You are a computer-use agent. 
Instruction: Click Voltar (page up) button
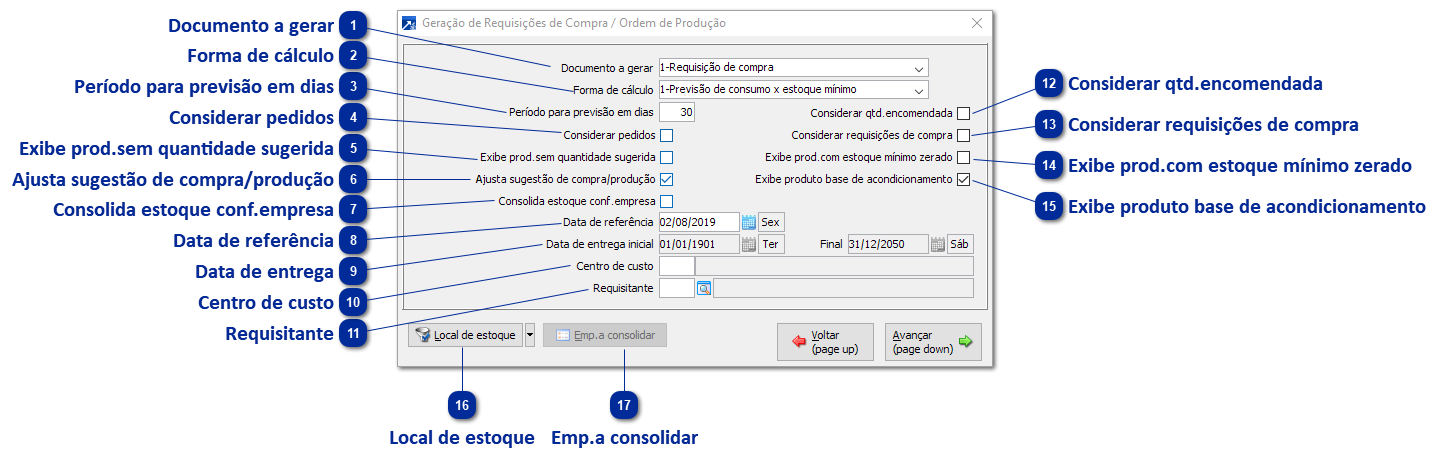825,342
